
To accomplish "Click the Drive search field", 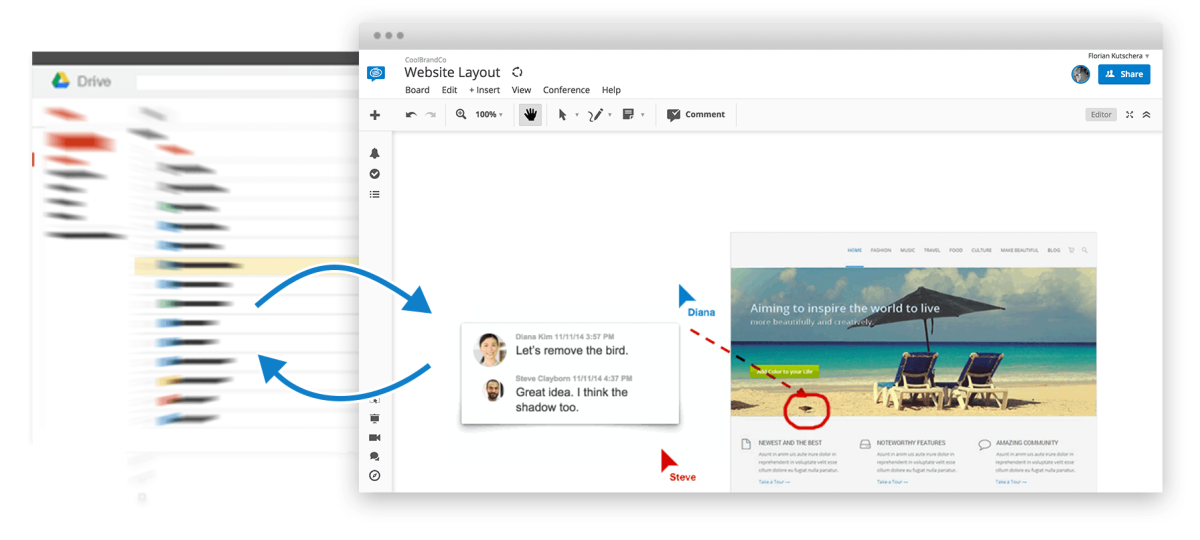I will [x=245, y=82].
